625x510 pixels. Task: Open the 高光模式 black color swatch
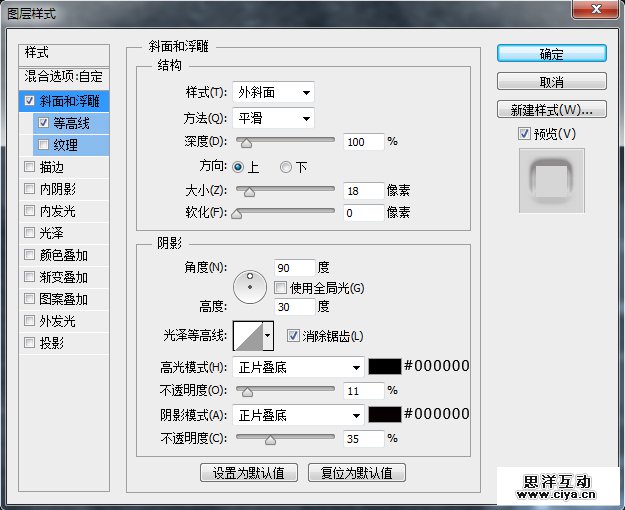(x=385, y=366)
